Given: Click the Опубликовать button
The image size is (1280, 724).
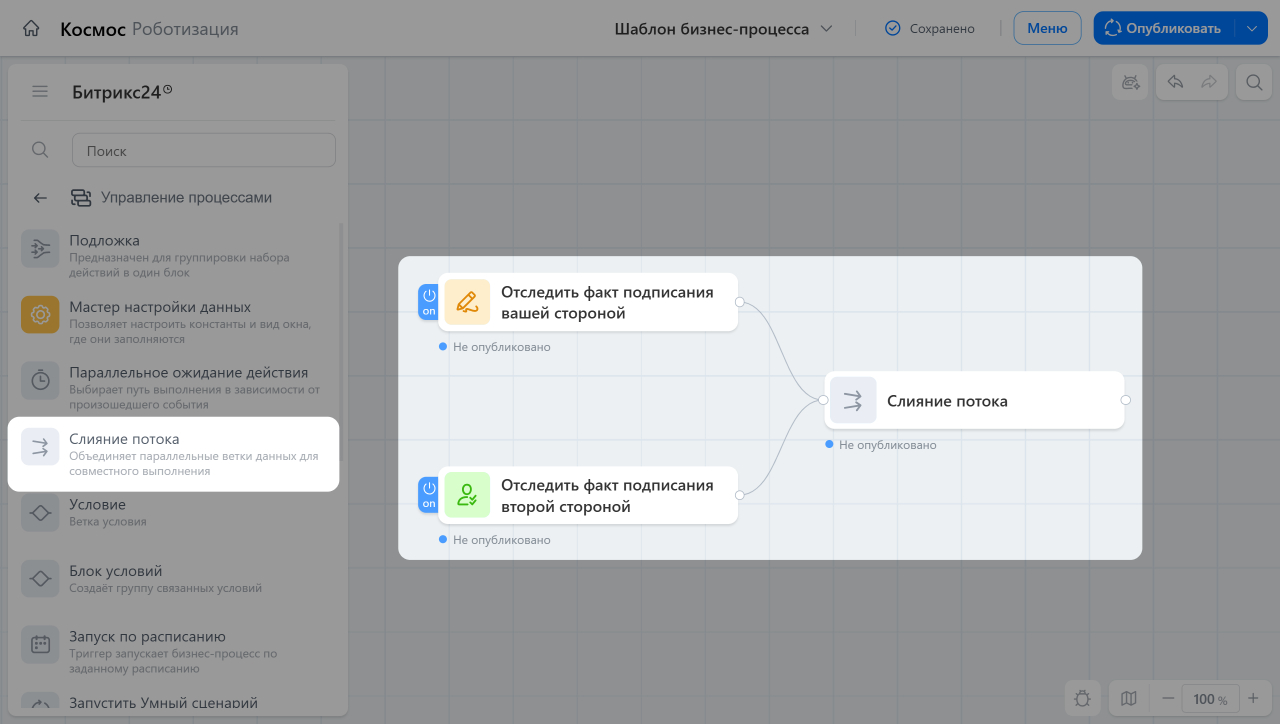Looking at the screenshot, I should (1164, 28).
